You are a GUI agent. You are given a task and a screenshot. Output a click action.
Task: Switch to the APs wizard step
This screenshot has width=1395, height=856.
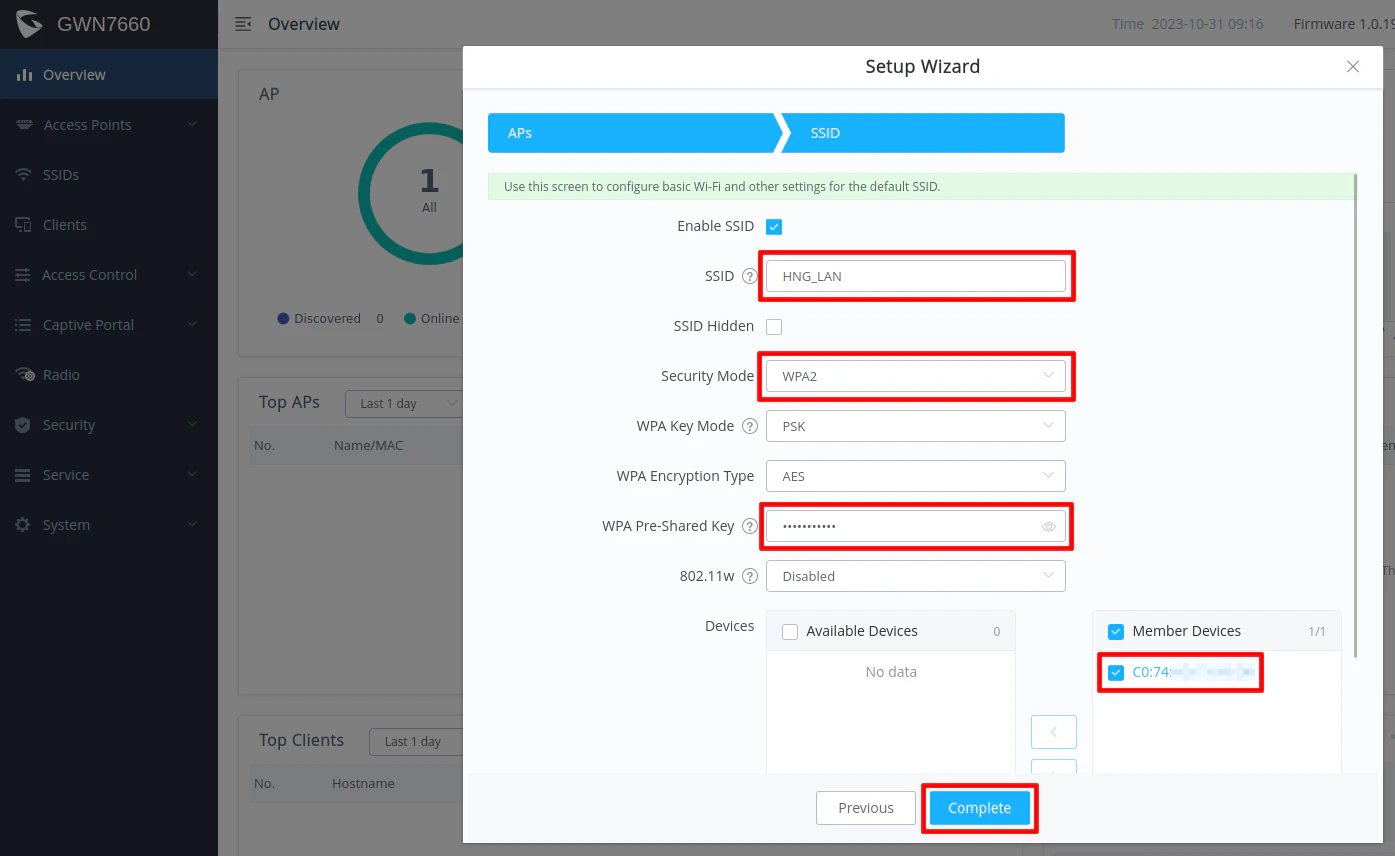pos(631,133)
